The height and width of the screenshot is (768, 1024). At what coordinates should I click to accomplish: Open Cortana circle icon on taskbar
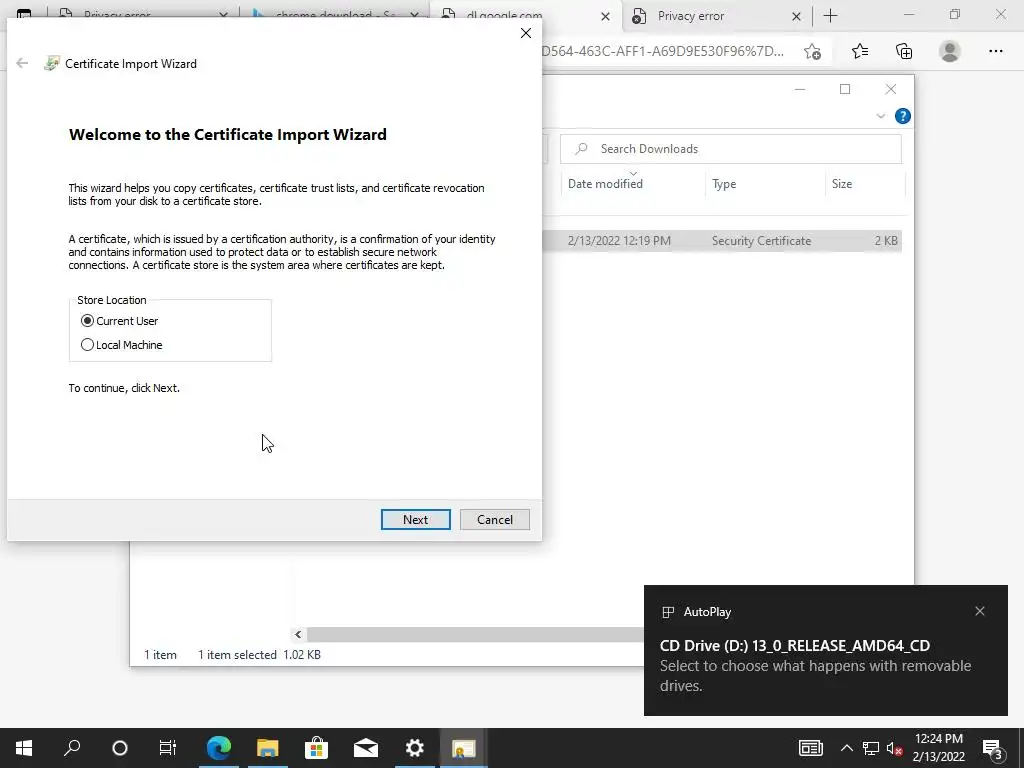pyautogui.click(x=120, y=748)
